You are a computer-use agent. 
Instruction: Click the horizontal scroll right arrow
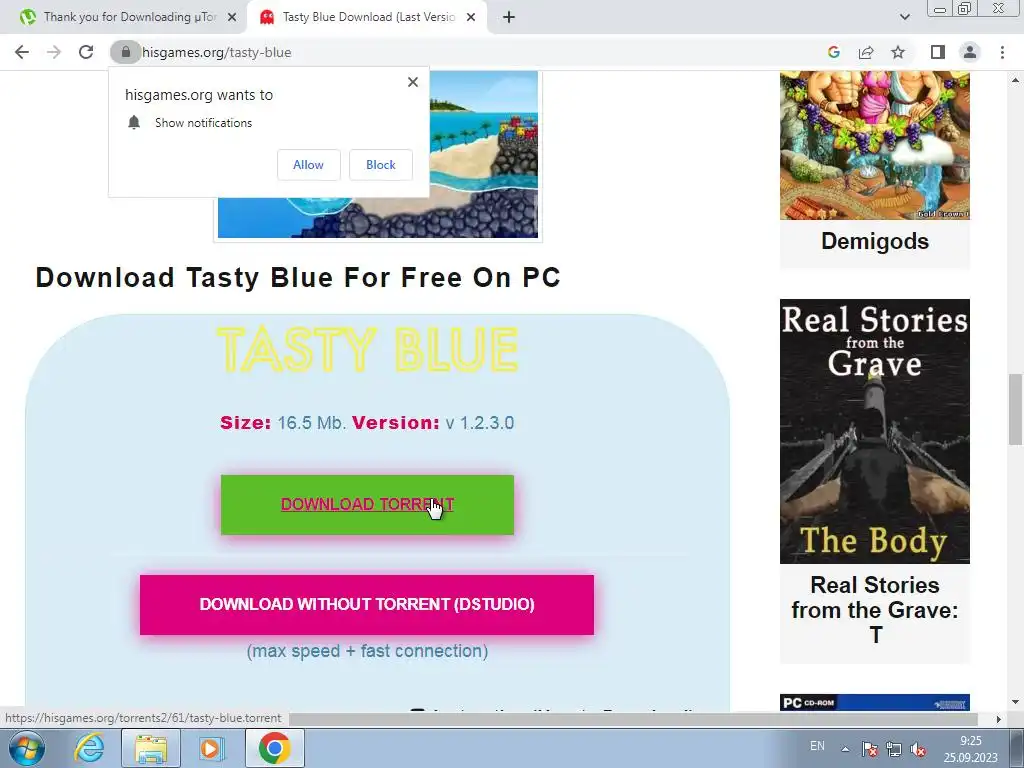click(999, 719)
